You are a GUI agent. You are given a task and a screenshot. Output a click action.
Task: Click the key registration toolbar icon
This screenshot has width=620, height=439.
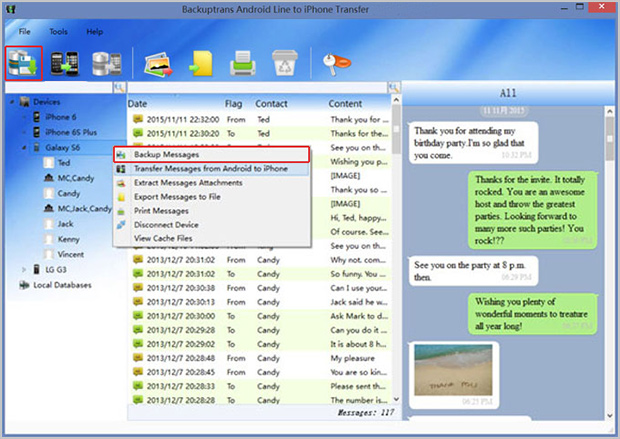tap(333, 63)
